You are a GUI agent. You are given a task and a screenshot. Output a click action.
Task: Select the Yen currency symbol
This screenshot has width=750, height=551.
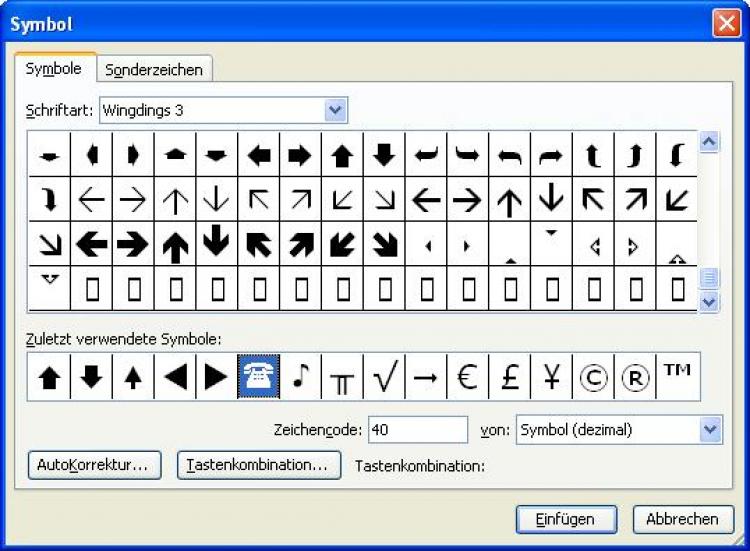[x=551, y=377]
